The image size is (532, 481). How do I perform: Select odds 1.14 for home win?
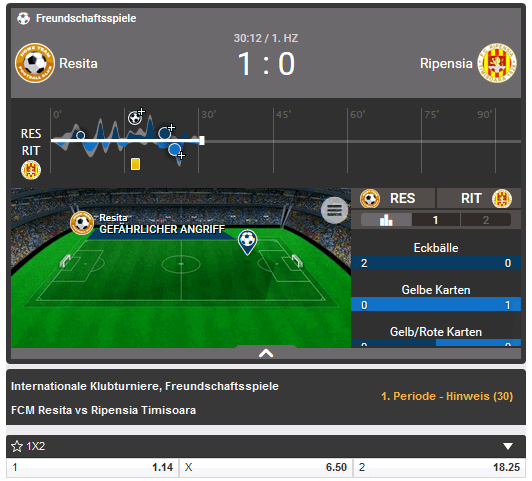click(92, 467)
